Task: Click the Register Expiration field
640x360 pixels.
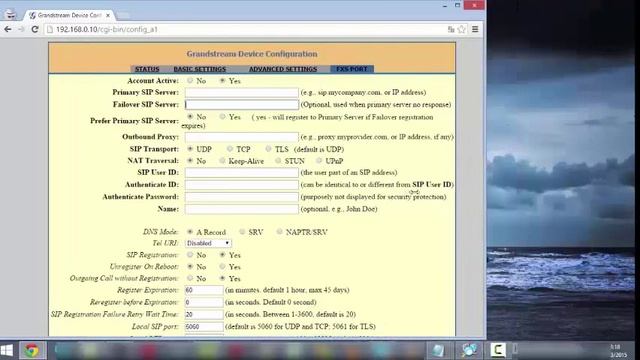Action: coord(204,290)
